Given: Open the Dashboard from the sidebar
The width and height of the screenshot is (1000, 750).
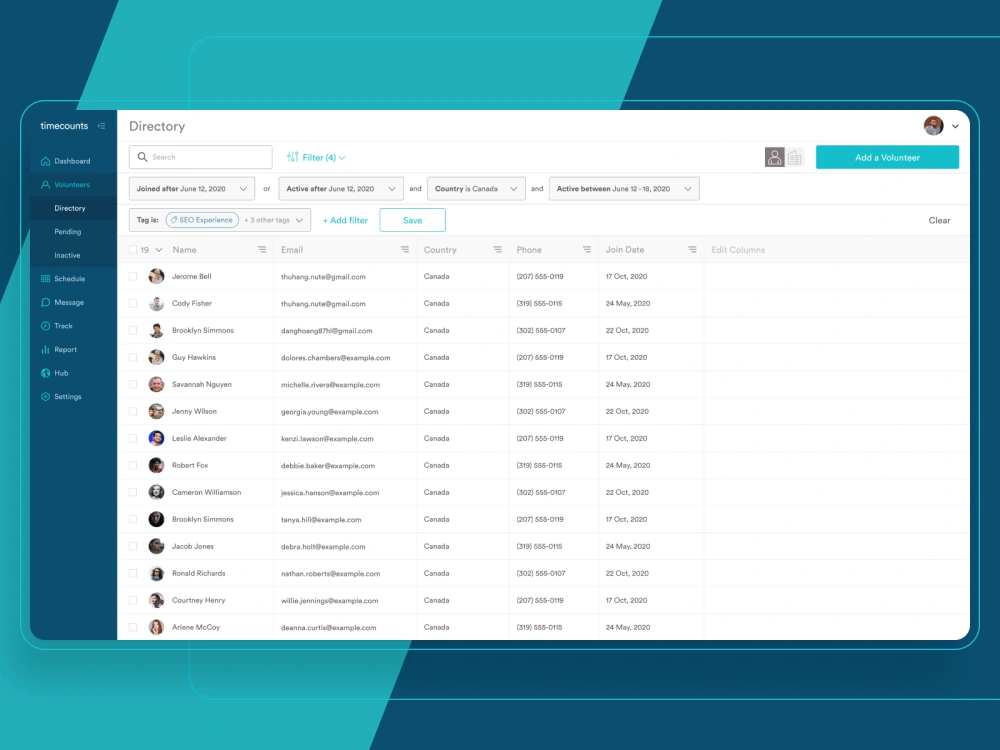Looking at the screenshot, I should pos(69,160).
